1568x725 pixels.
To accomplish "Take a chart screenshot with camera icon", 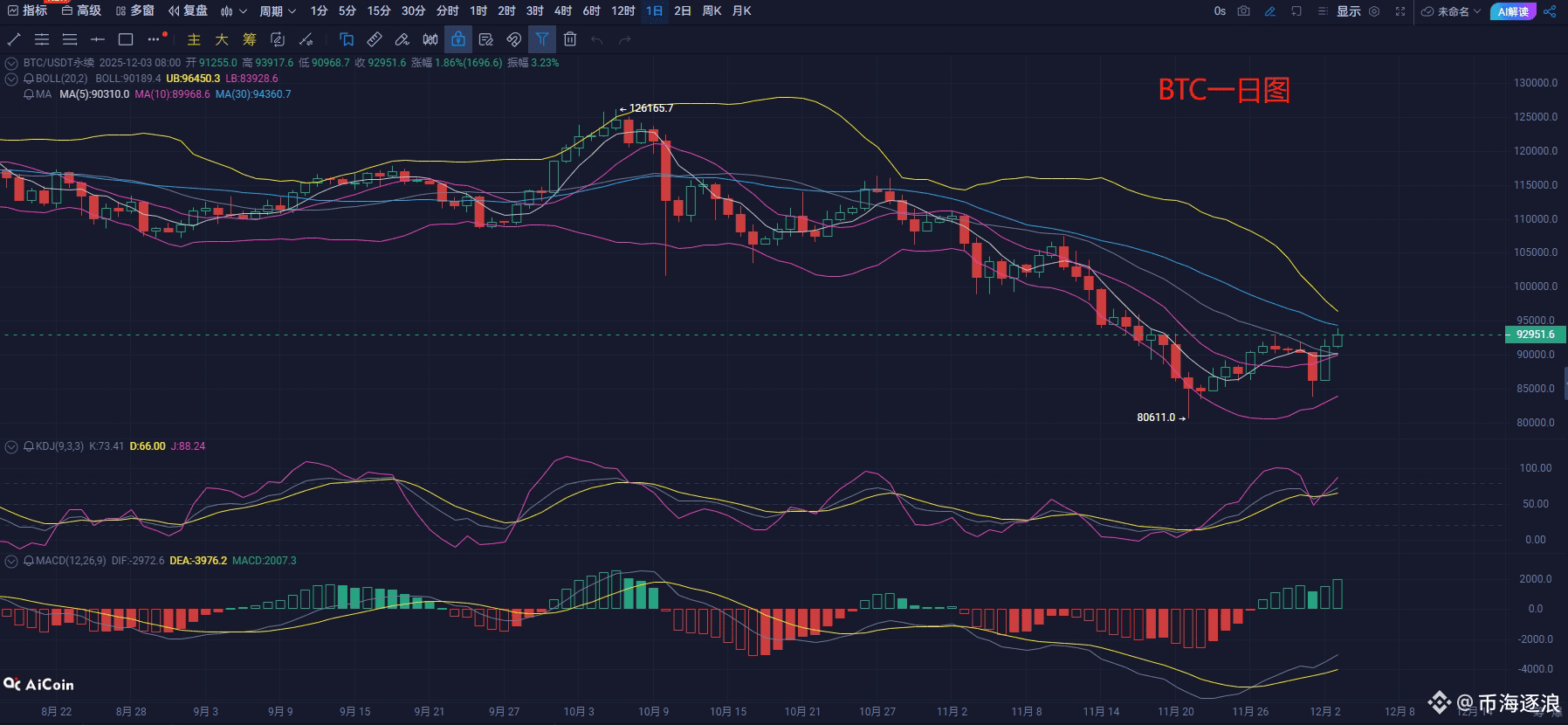I will [1244, 11].
